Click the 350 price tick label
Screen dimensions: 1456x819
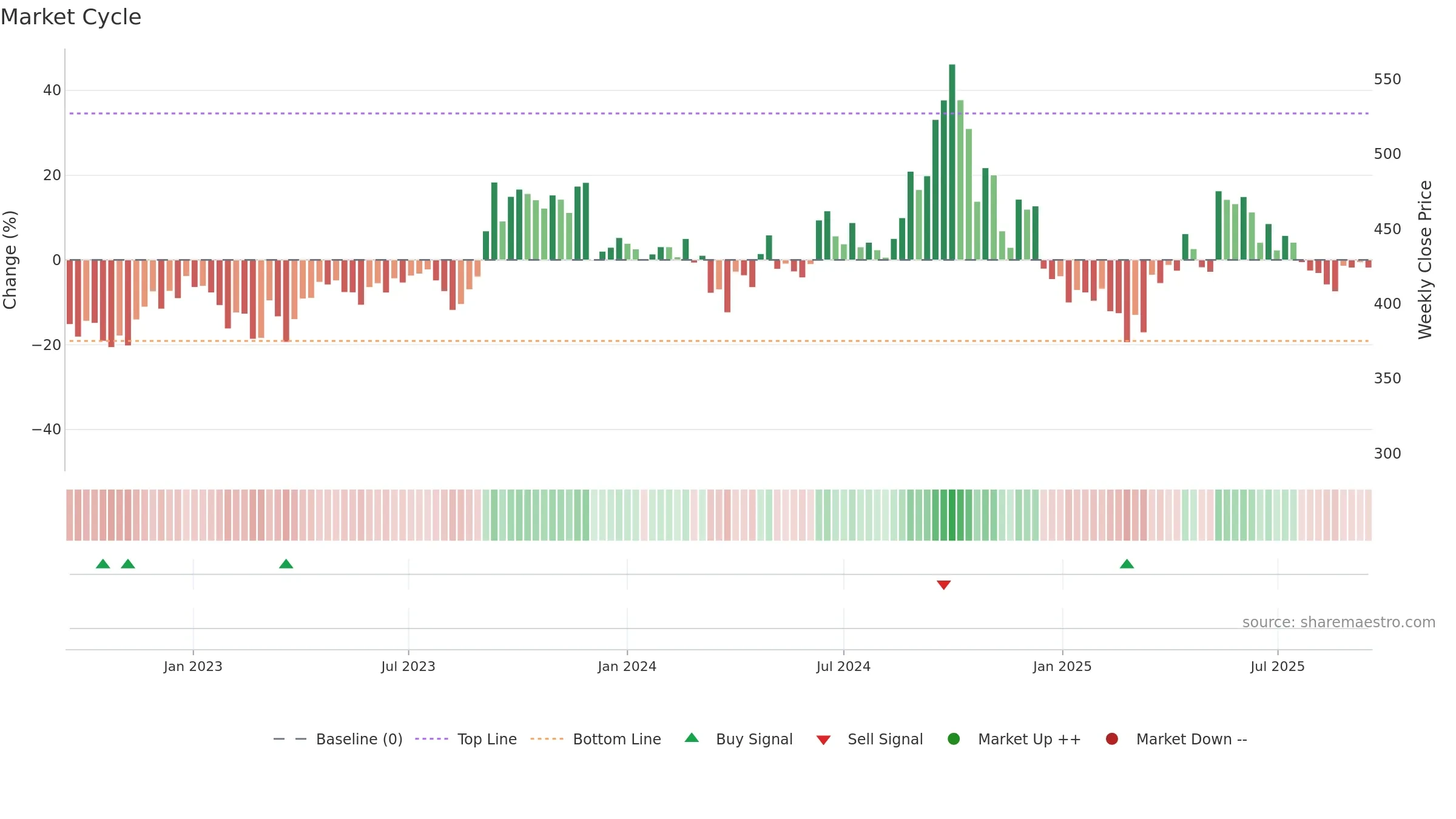1387,379
